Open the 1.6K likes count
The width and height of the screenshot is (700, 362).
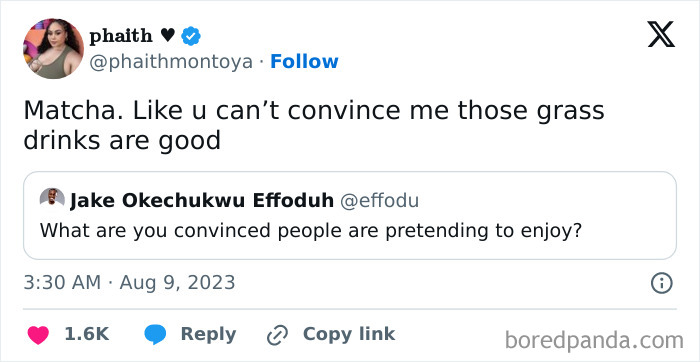[x=87, y=334]
